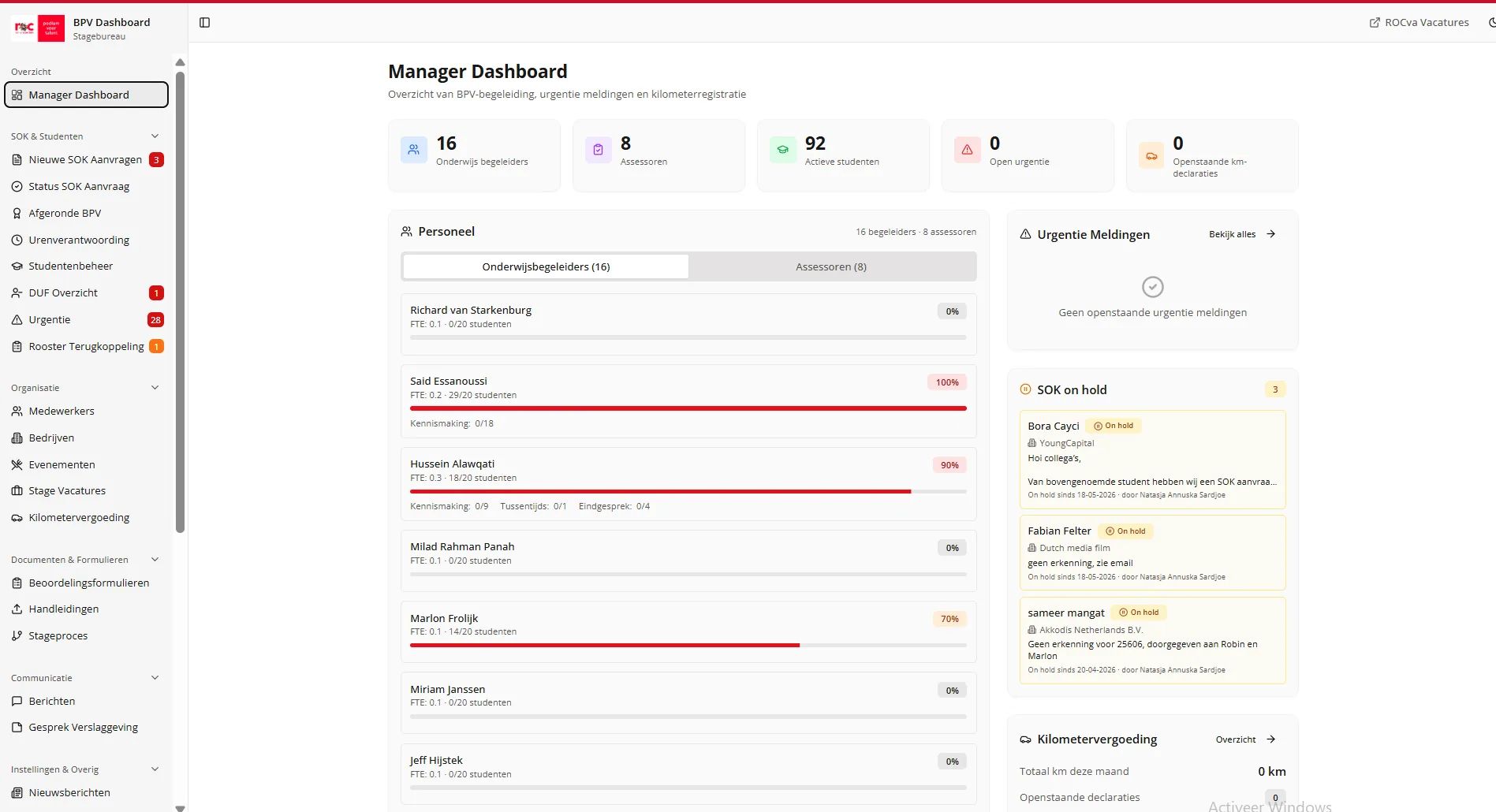Collapse the SOK & Studenten section
Viewport: 1496px width, 812px height.
point(155,136)
